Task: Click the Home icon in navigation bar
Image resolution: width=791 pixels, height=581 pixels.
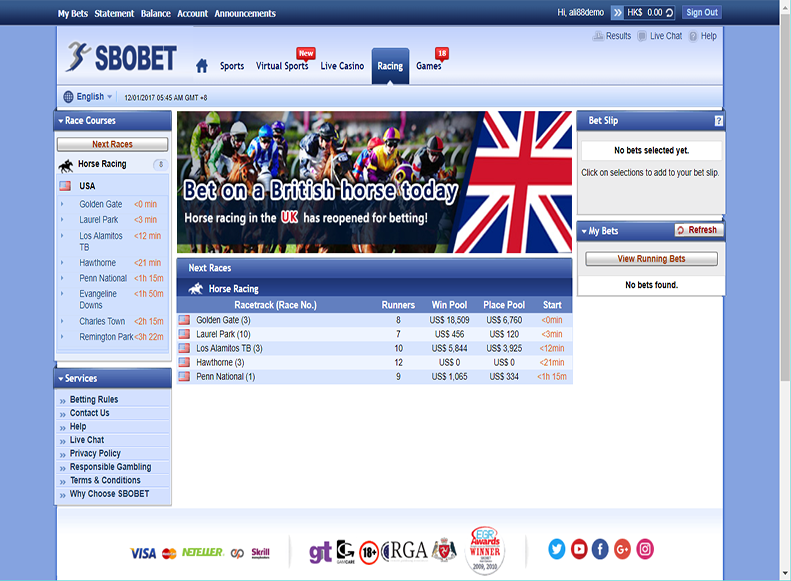Action: point(202,66)
